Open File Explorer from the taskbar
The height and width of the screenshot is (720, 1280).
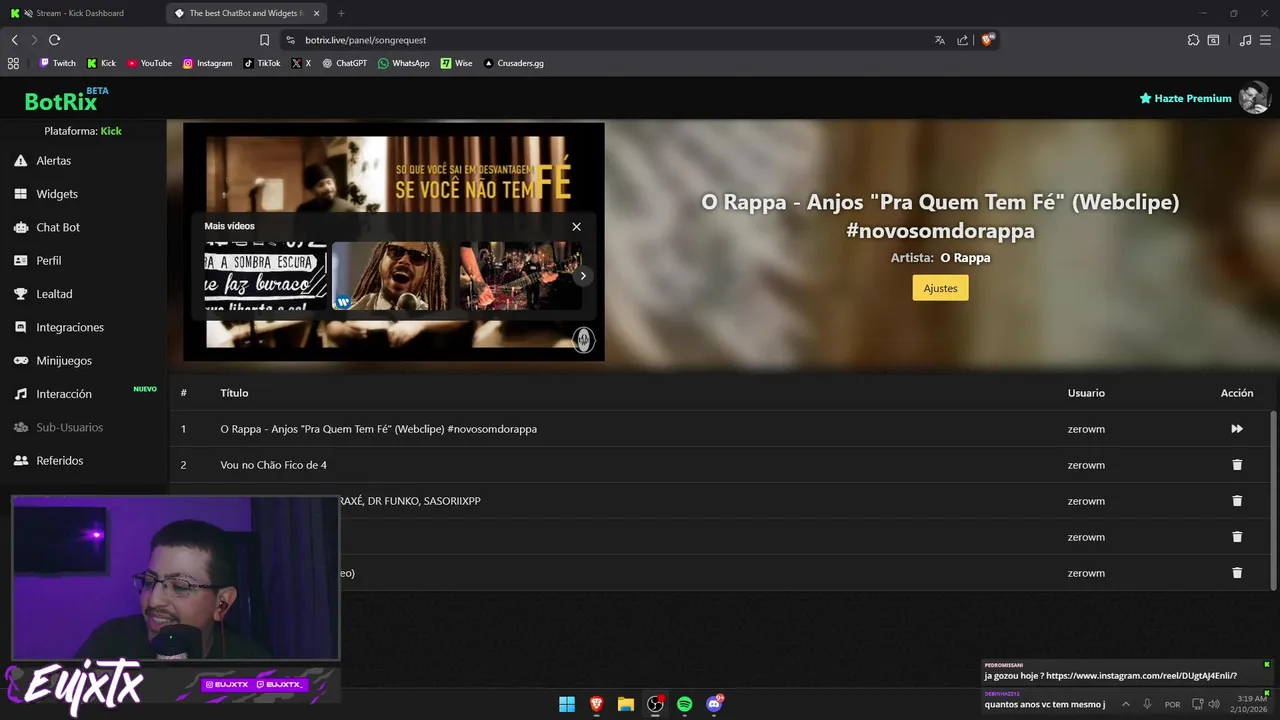tap(626, 704)
